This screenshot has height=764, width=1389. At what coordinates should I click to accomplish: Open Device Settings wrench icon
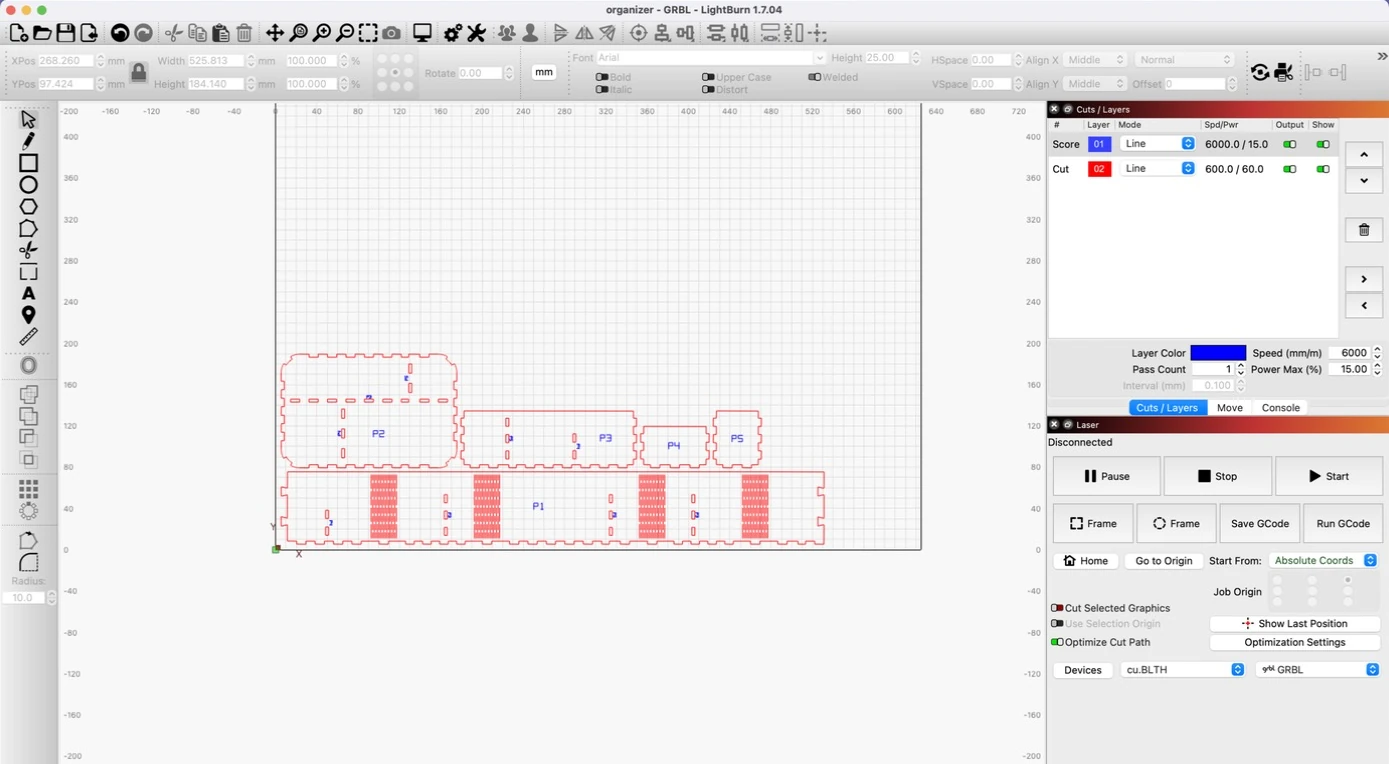click(x=476, y=33)
